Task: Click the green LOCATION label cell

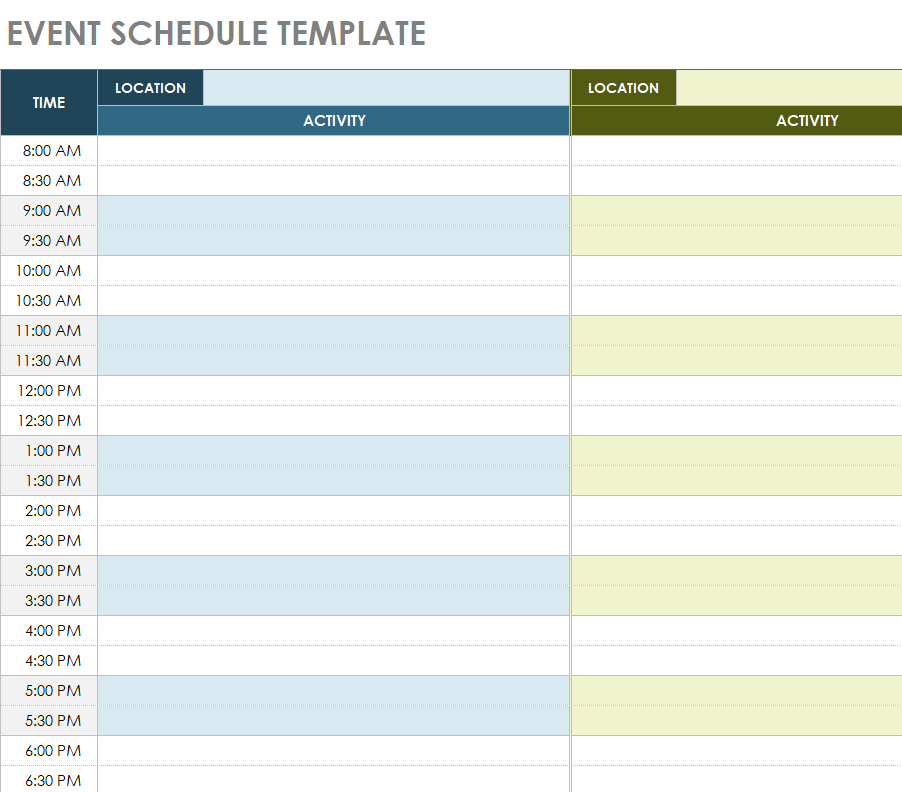Action: 623,88
